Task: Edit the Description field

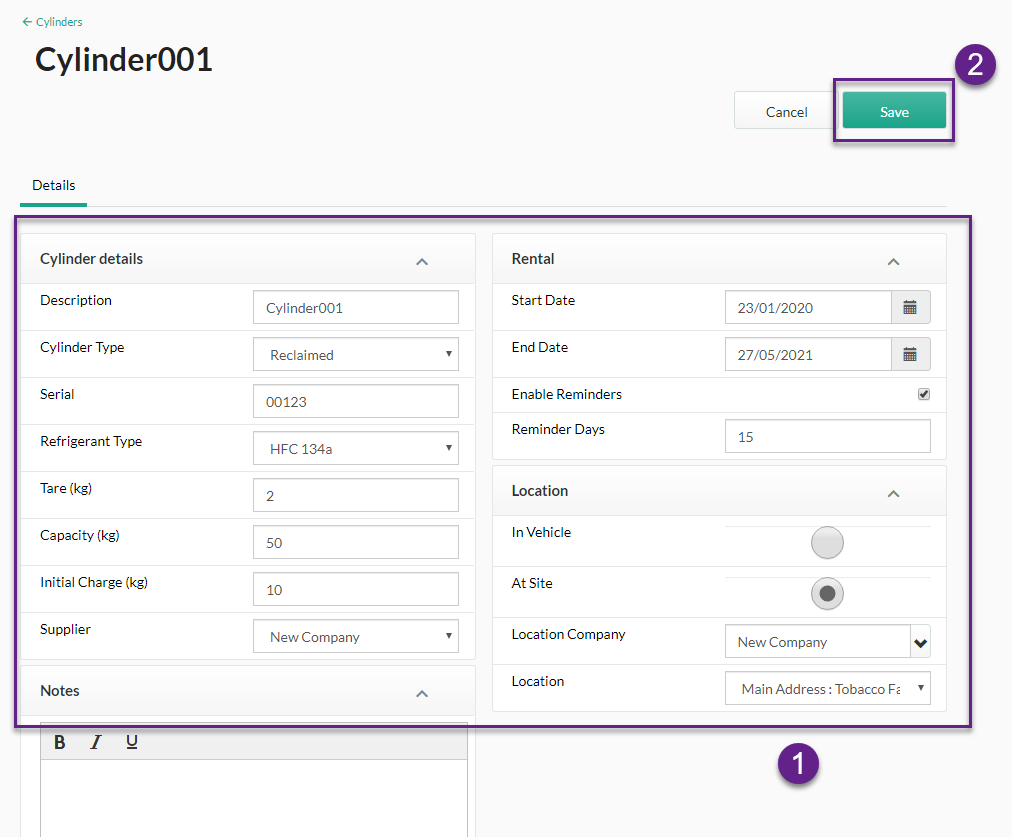Action: coord(356,307)
